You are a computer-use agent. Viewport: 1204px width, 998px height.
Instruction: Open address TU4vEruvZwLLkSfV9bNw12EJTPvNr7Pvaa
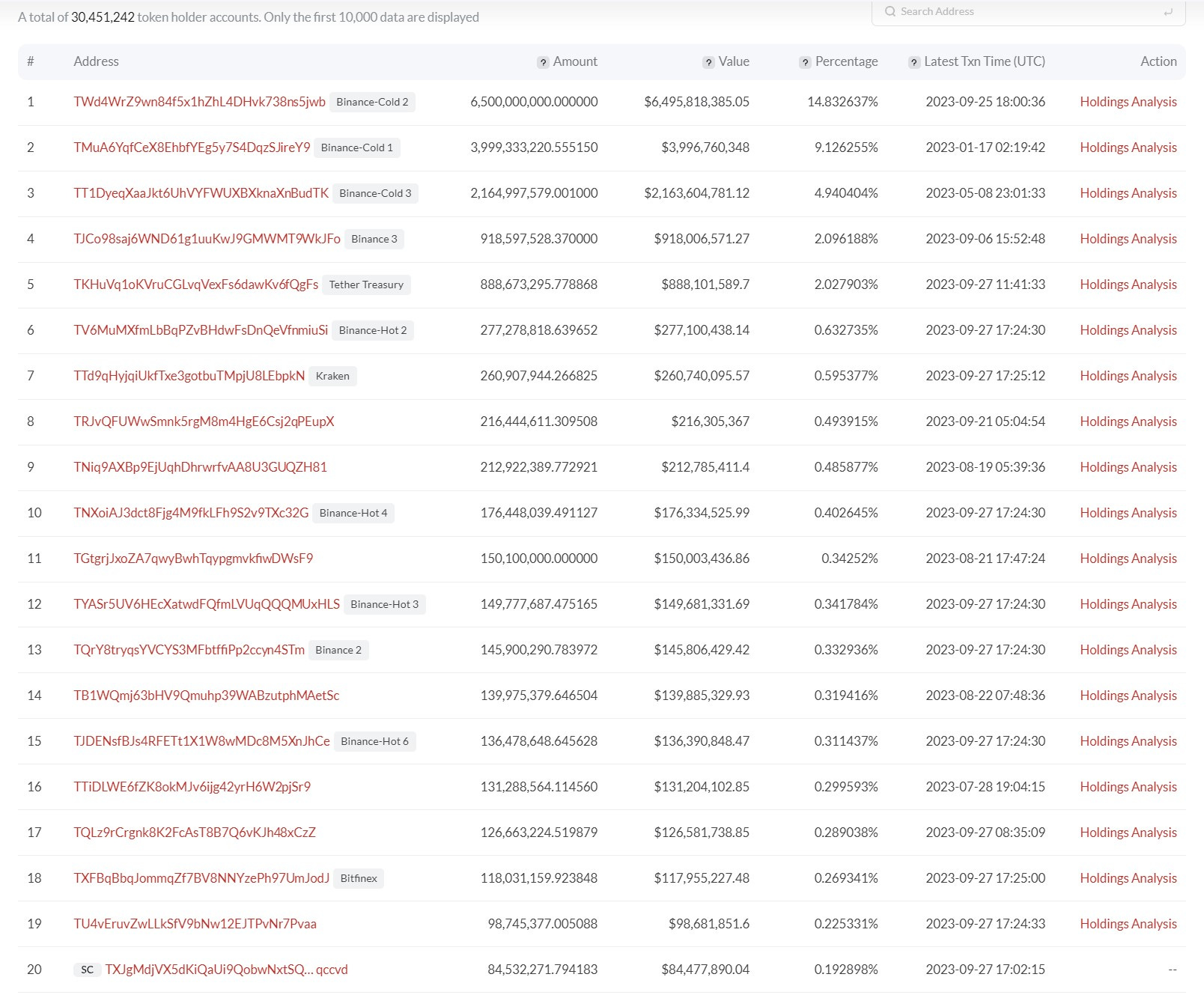coord(195,924)
